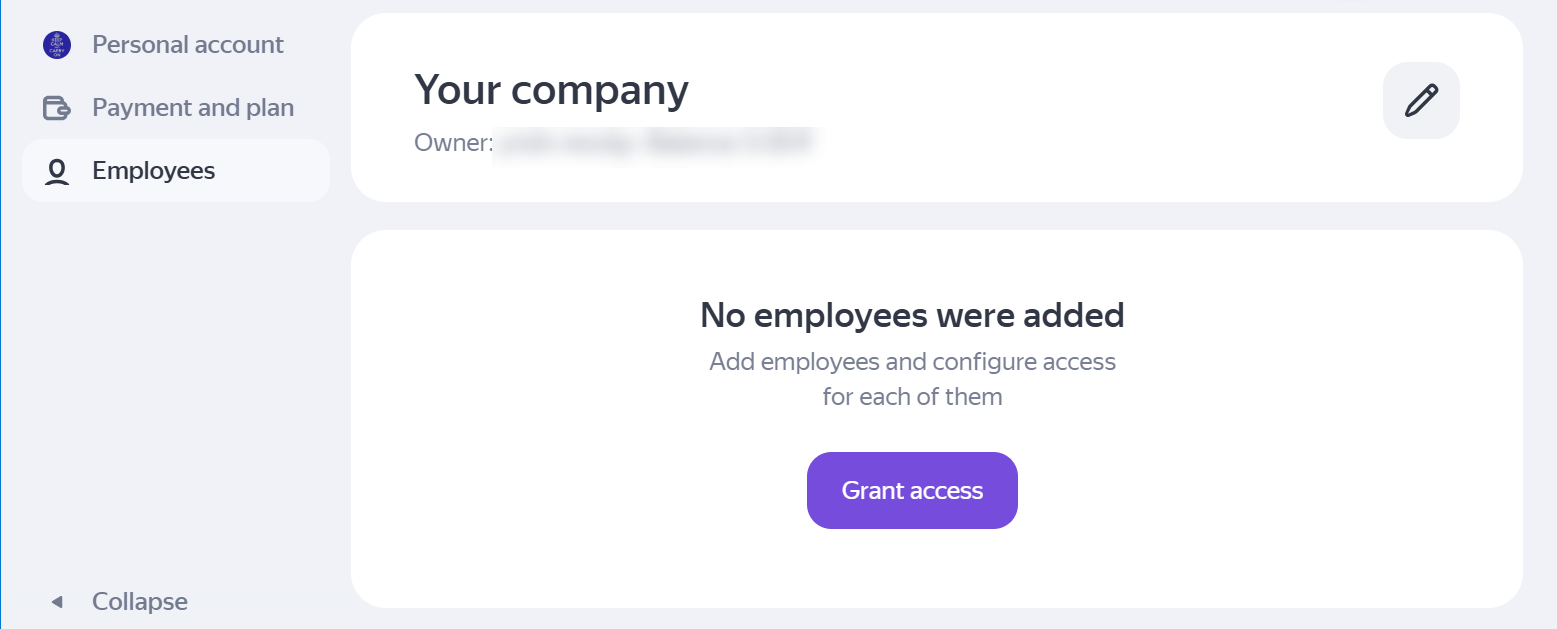This screenshot has height=629, width=1557.
Task: Open the Personal account section
Action: point(188,45)
